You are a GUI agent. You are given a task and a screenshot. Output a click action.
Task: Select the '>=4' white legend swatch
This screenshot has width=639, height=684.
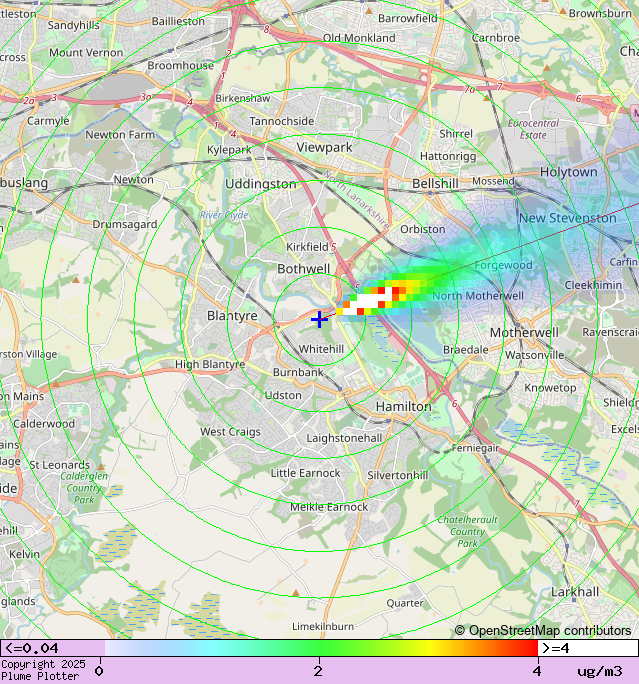click(588, 648)
